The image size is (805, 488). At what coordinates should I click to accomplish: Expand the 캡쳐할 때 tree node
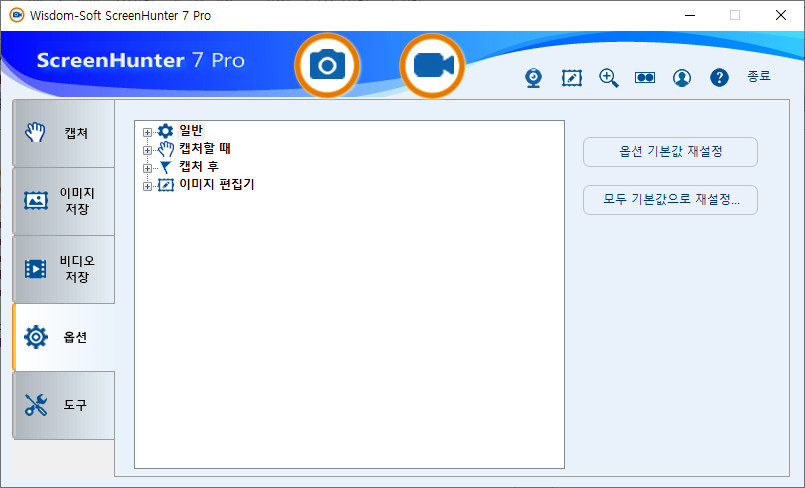147,150
